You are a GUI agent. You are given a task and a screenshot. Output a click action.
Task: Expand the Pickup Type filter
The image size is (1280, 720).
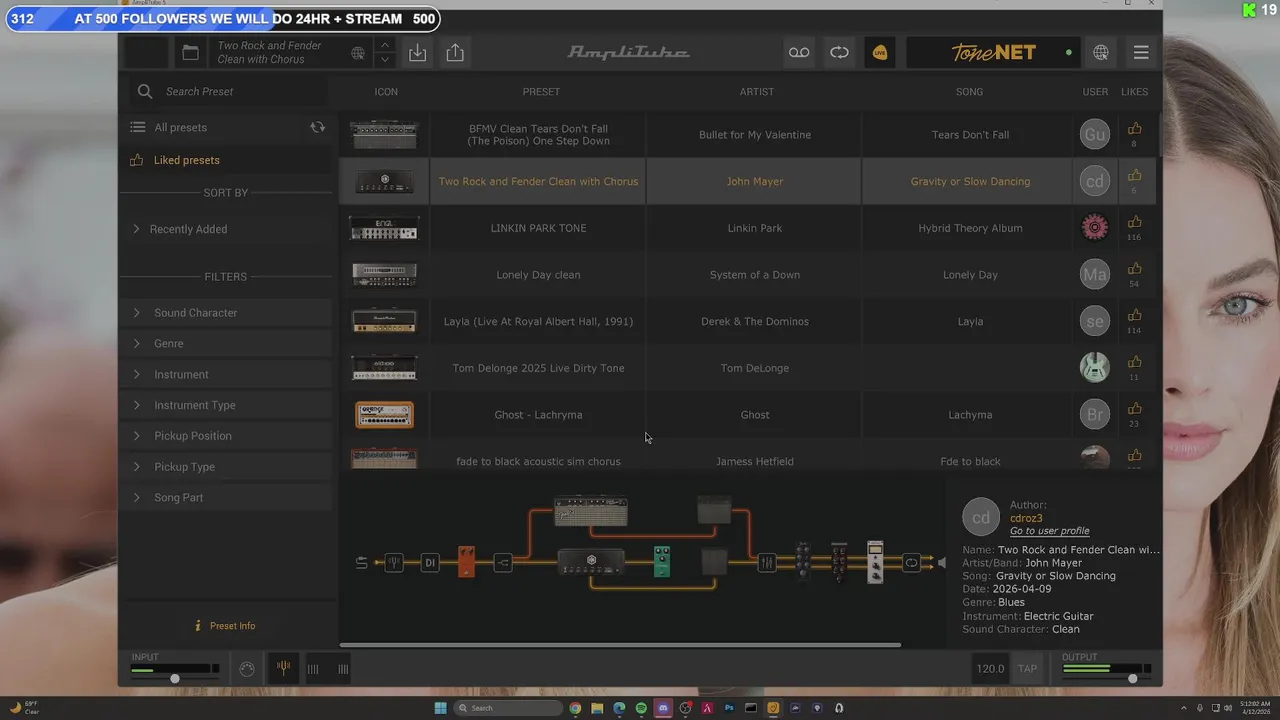coord(226,467)
